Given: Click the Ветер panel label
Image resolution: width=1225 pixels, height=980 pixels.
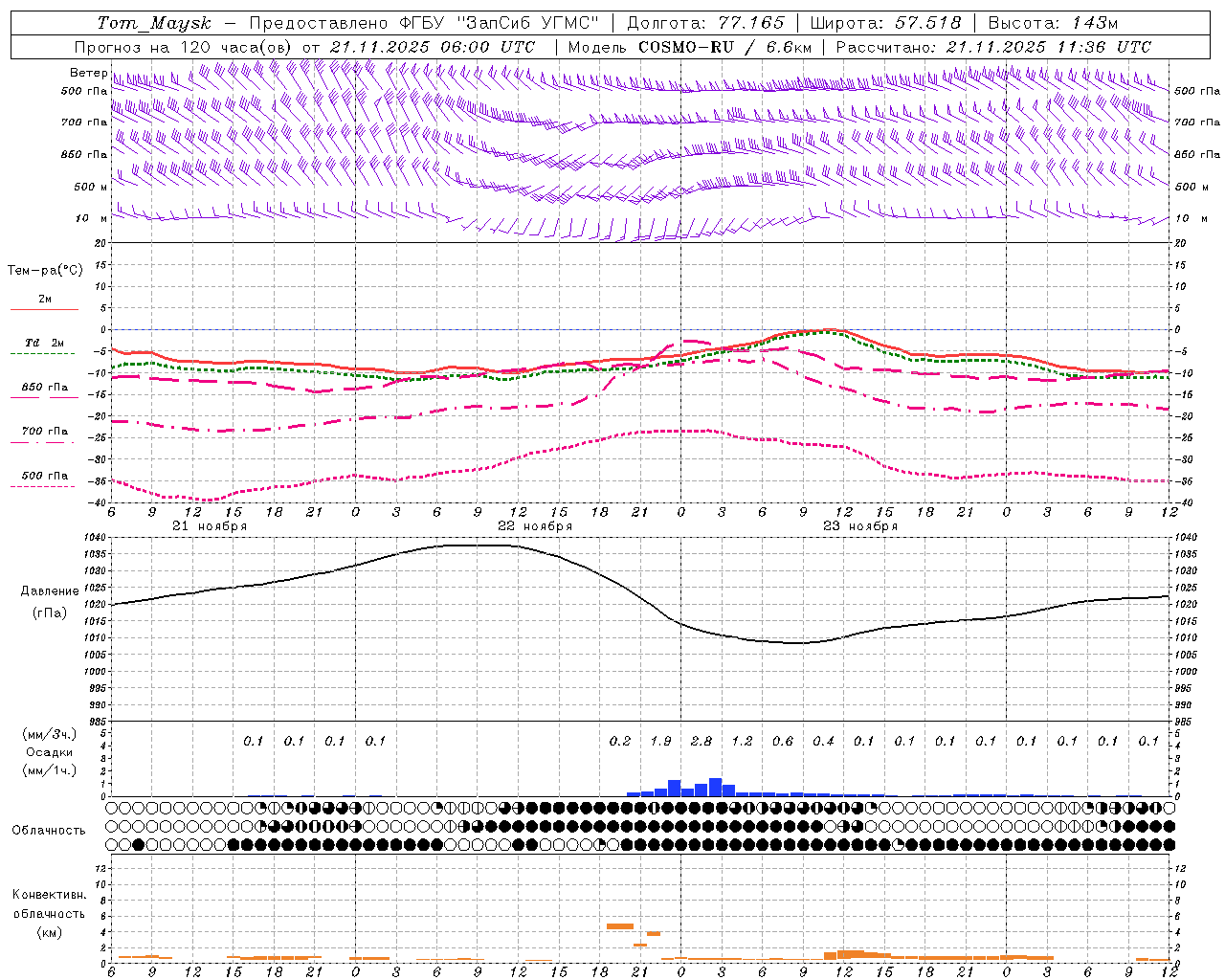Looking at the screenshot, I should tap(89, 73).
